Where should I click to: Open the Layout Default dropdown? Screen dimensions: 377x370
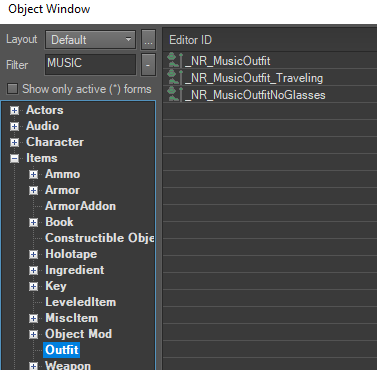[90, 40]
